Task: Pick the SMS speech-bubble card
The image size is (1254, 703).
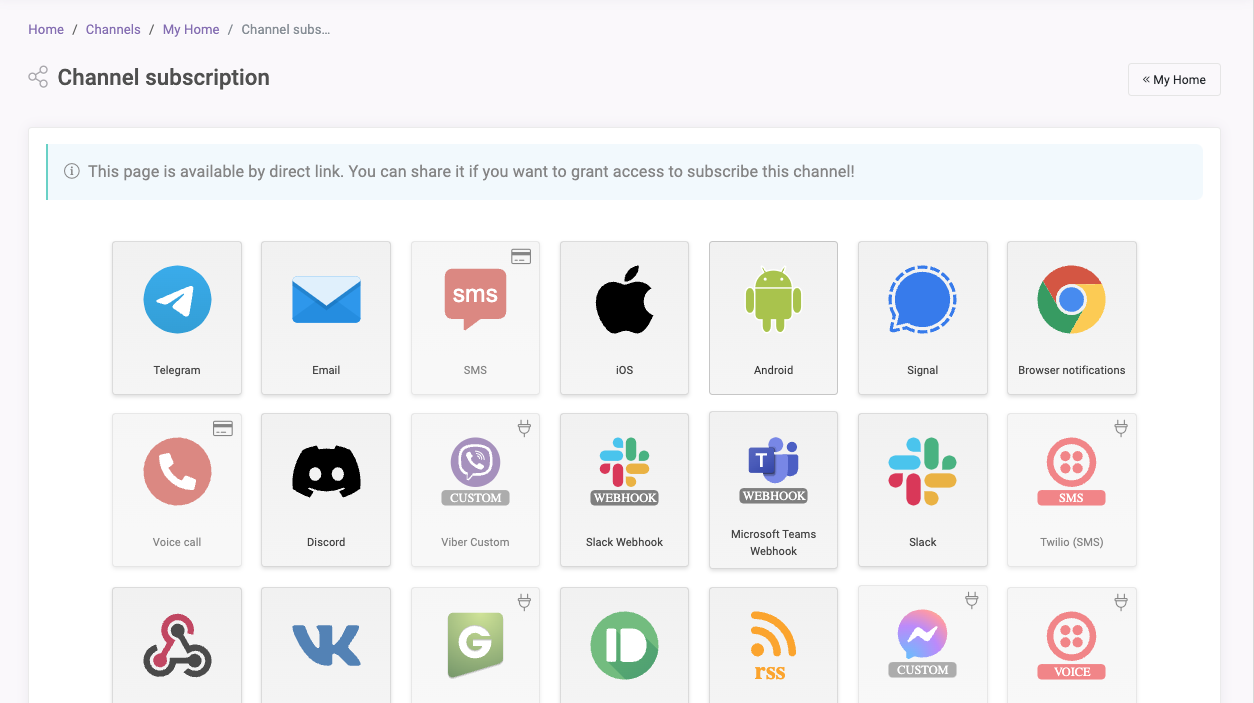Action: pos(475,318)
